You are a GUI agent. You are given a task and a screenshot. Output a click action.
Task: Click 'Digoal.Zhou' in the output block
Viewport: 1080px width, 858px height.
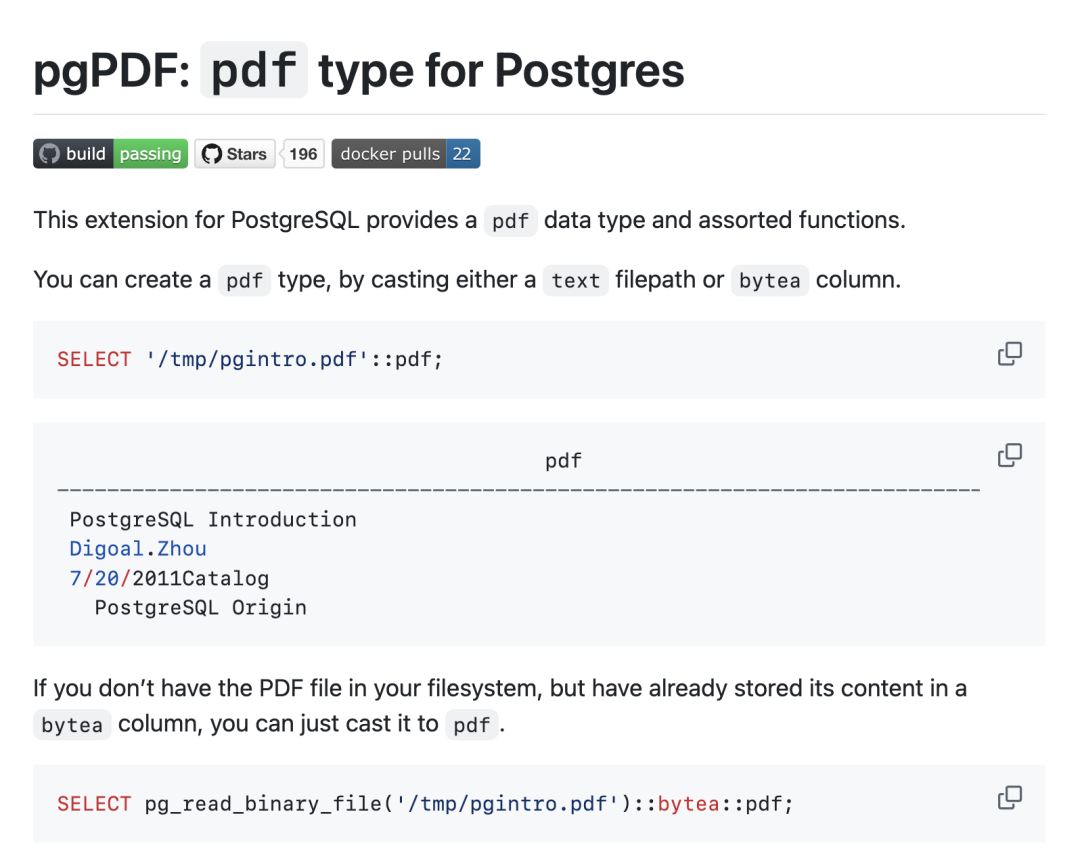tap(138, 549)
